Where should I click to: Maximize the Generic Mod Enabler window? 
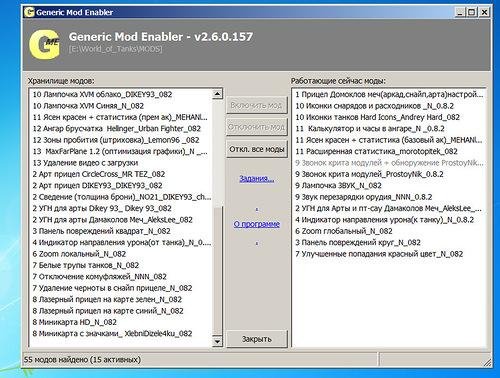tap(471, 12)
